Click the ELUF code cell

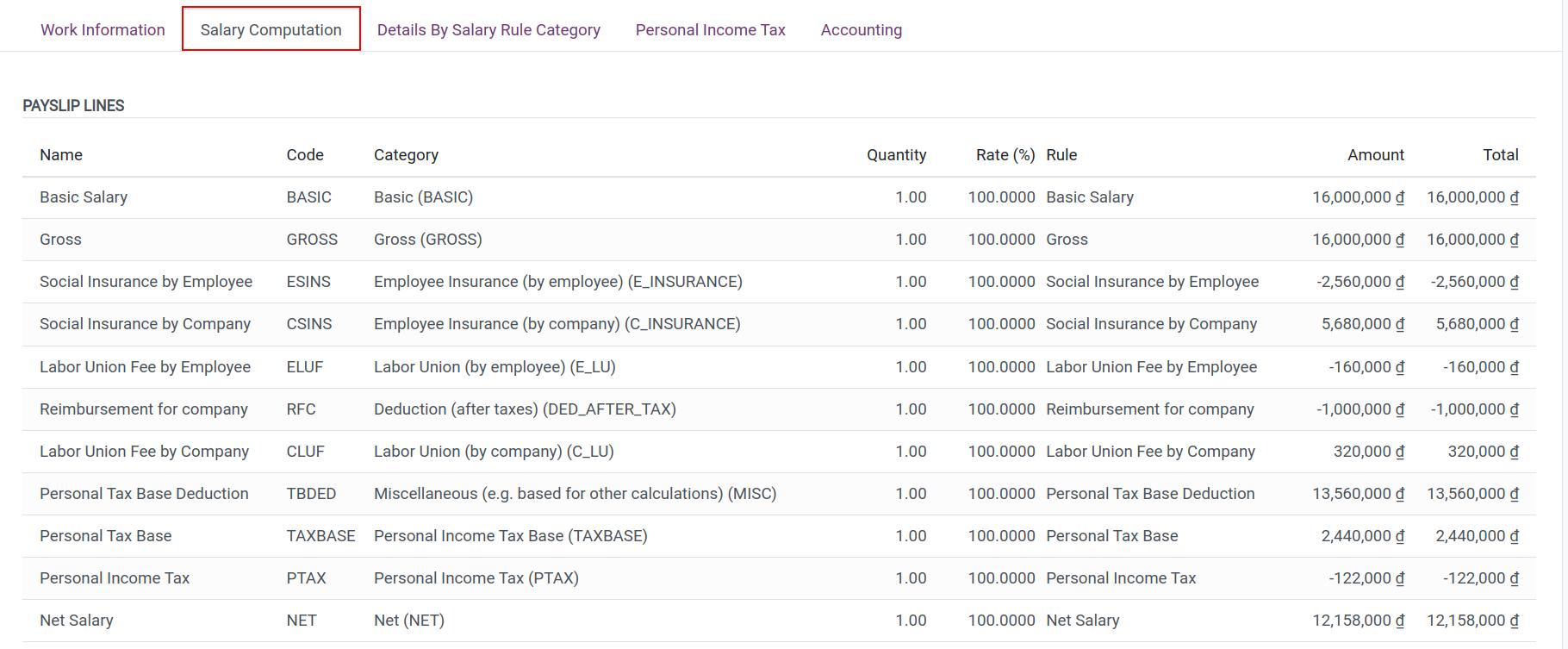pyautogui.click(x=305, y=367)
